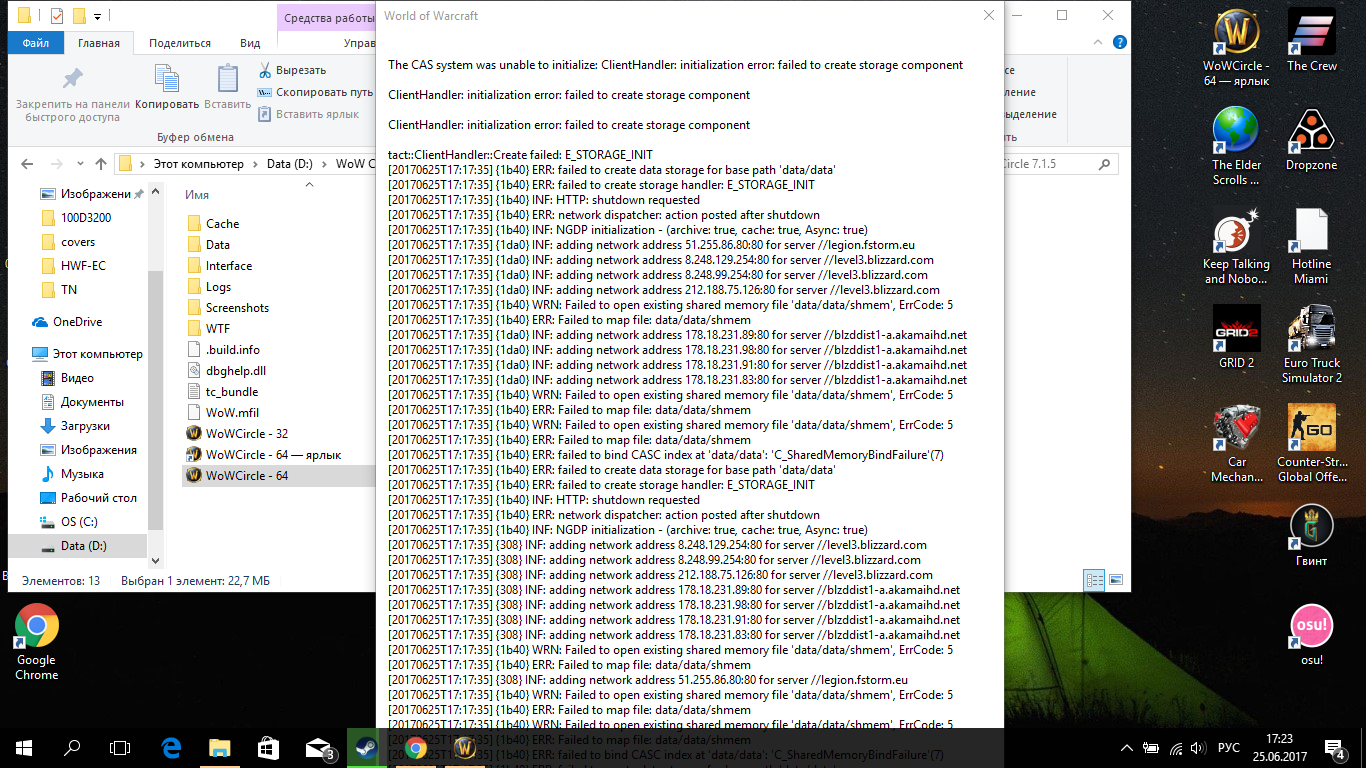
Task: Open Counter-Strike Global Offensive shortcut
Action: tap(1311, 428)
